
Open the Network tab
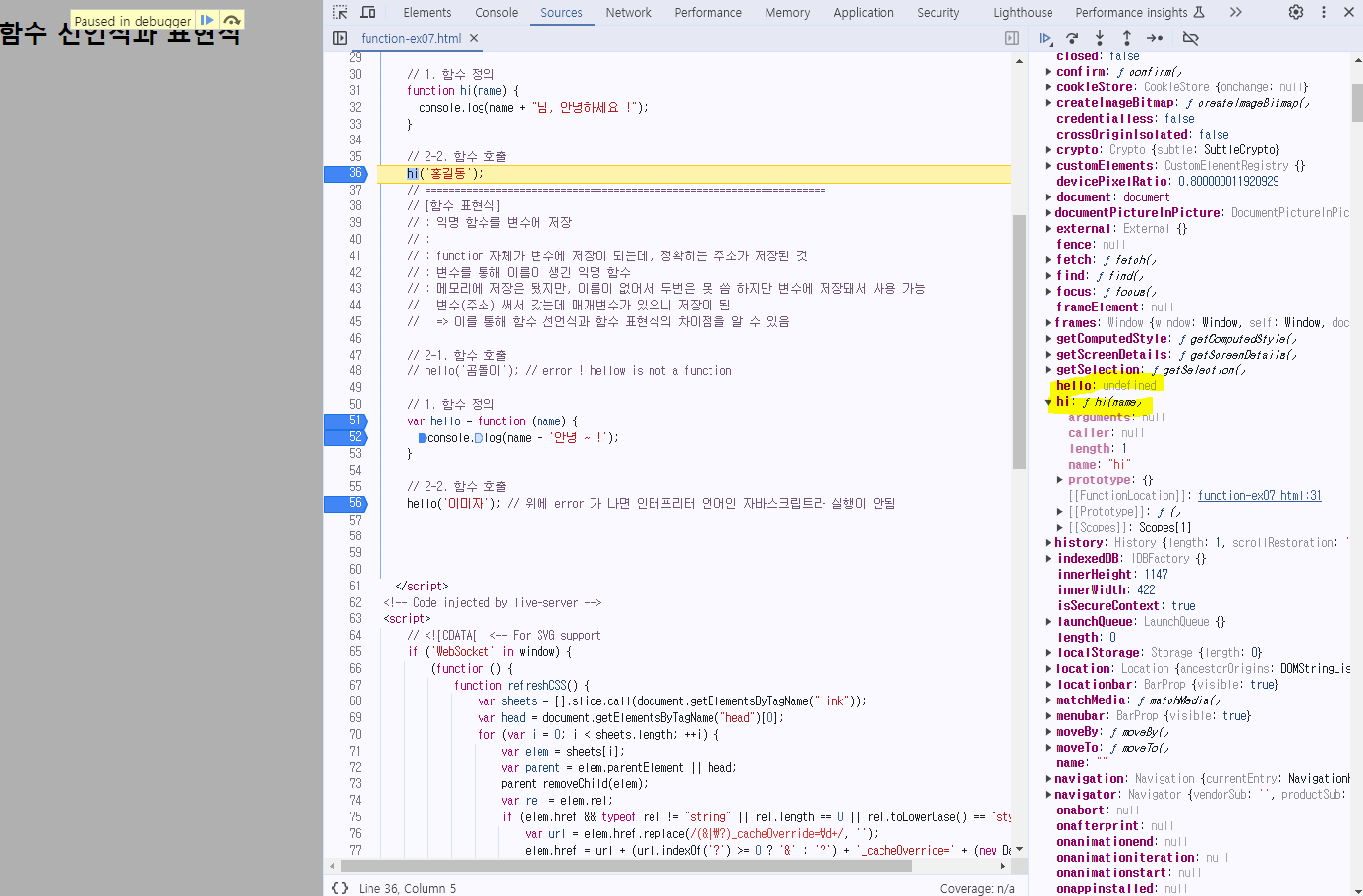click(x=629, y=12)
